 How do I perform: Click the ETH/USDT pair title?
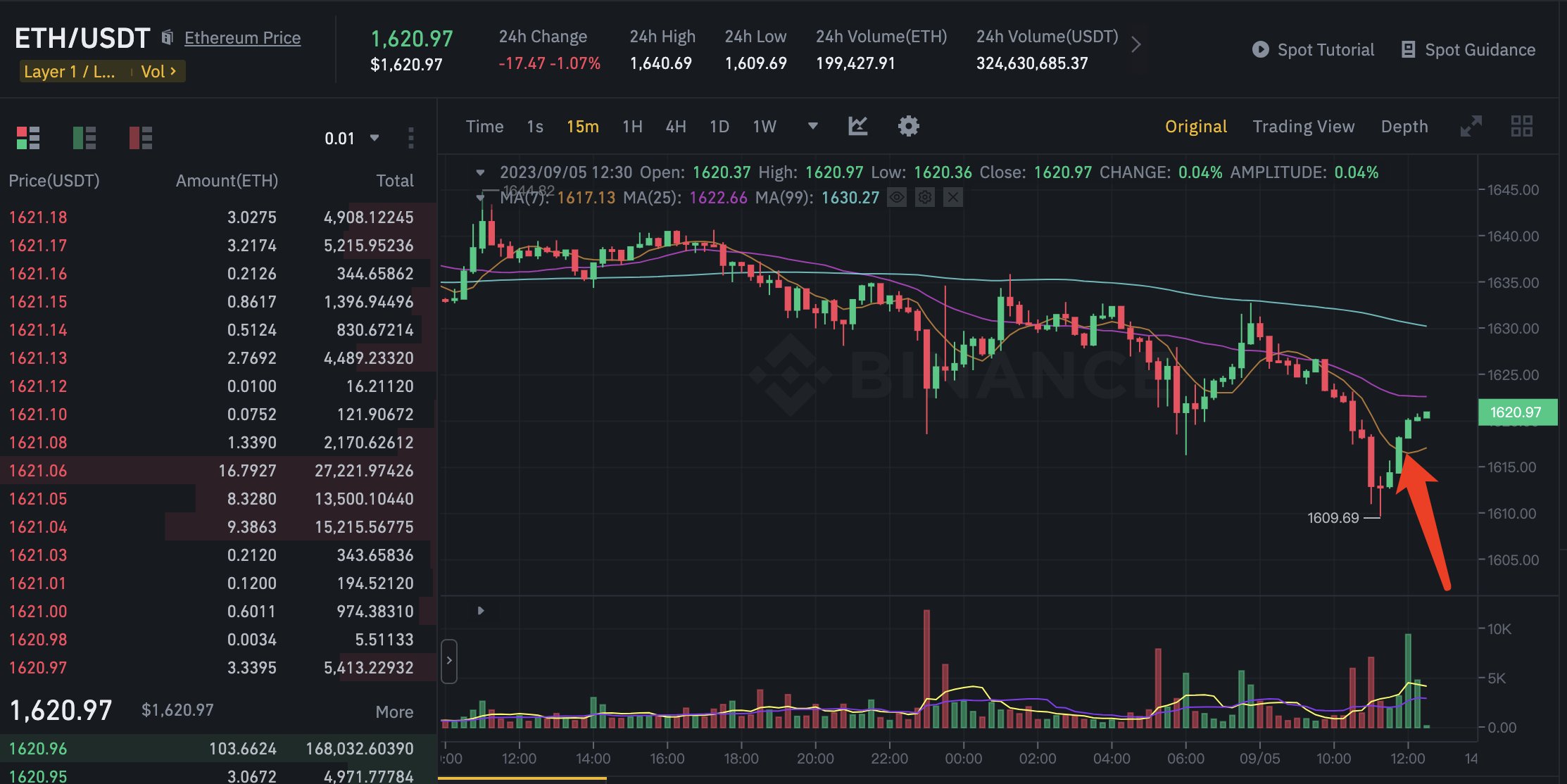pos(82,38)
